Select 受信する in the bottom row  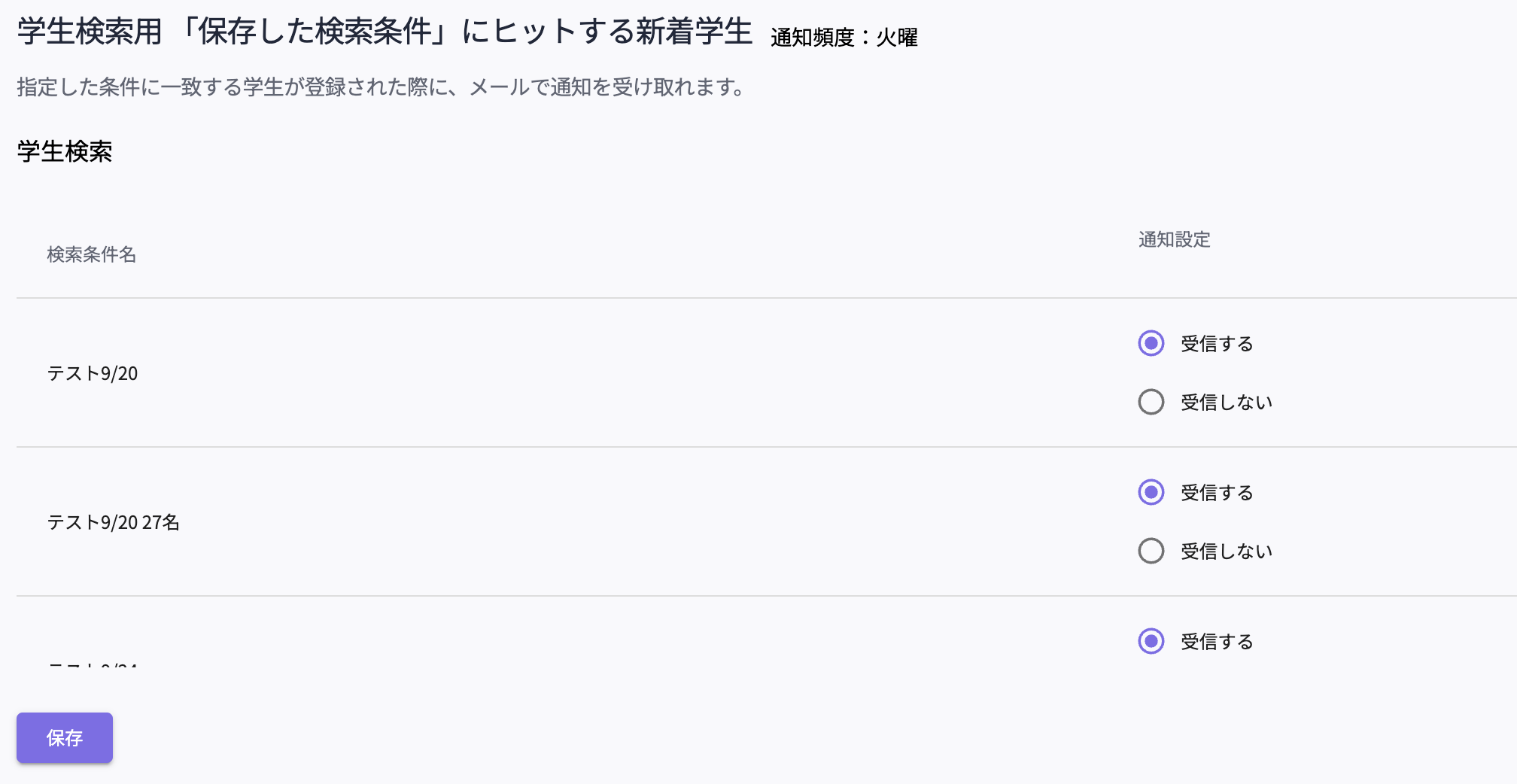click(1151, 642)
